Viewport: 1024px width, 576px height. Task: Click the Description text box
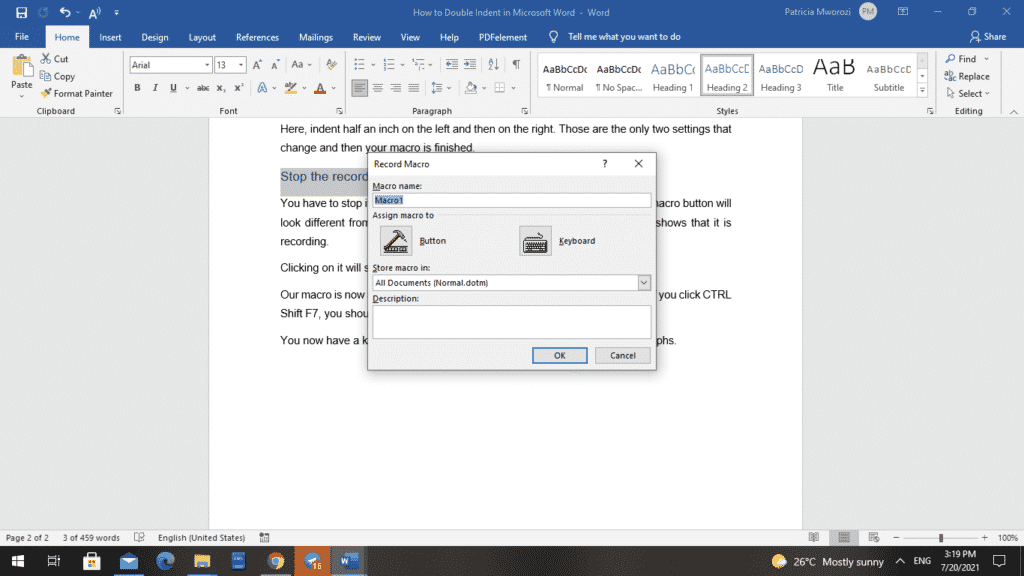pos(511,322)
